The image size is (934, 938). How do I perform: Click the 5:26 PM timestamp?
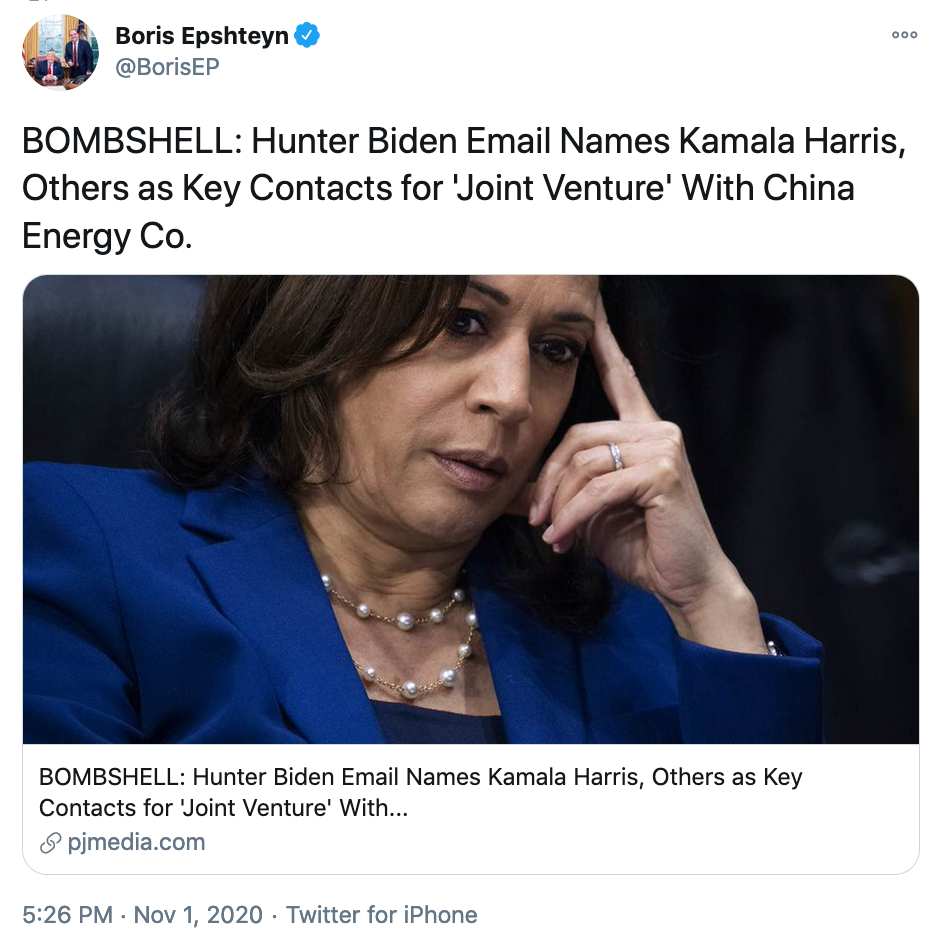(68, 914)
